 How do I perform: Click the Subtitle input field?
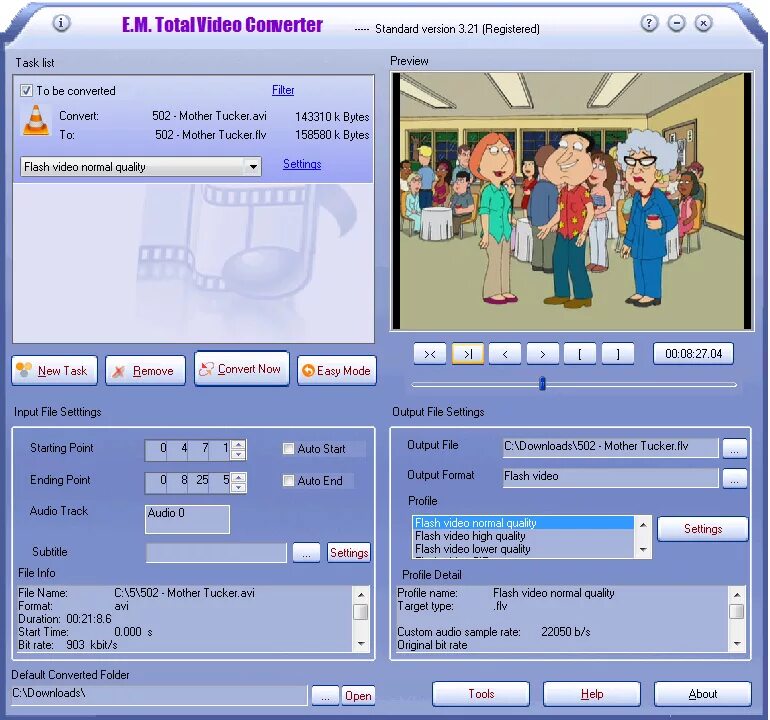pyautogui.click(x=216, y=553)
